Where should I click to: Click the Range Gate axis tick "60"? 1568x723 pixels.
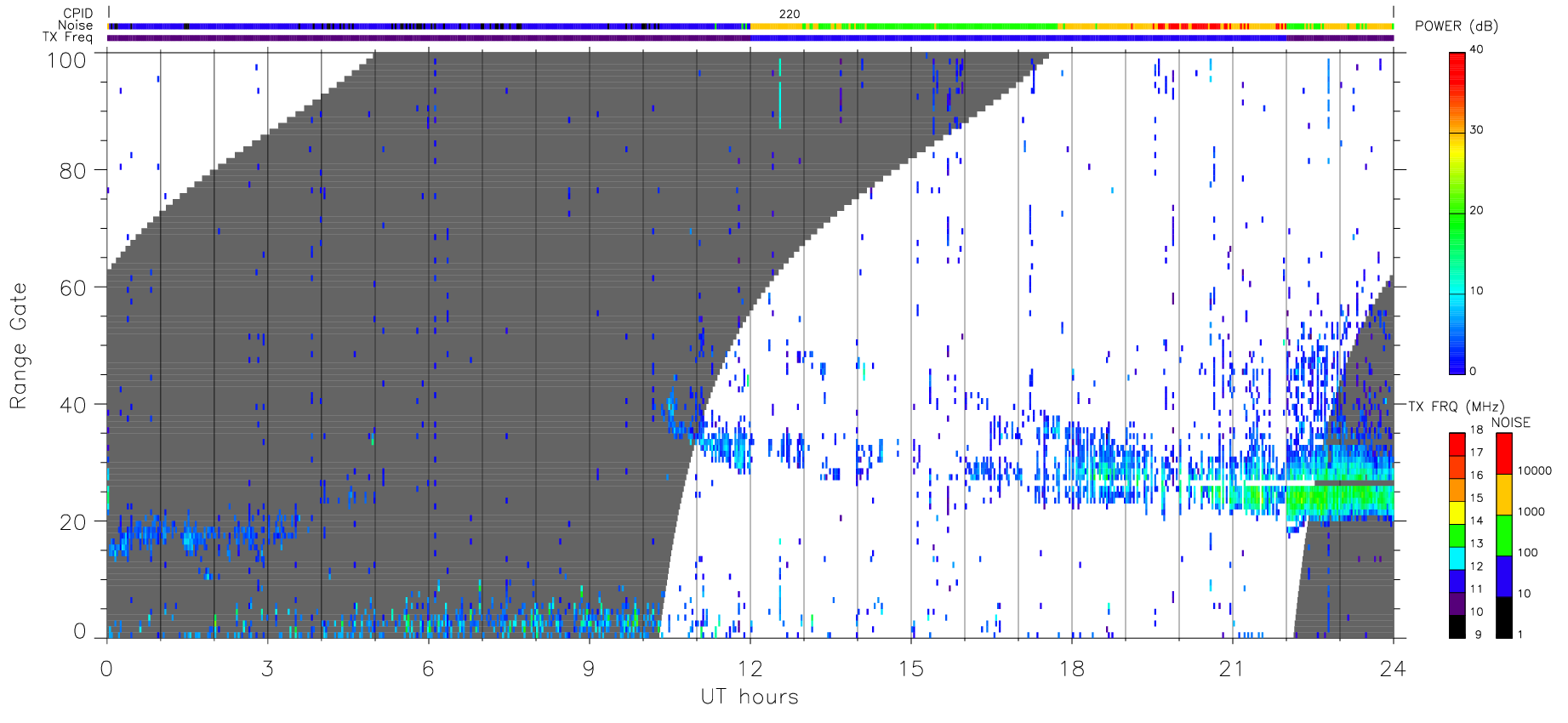click(73, 287)
